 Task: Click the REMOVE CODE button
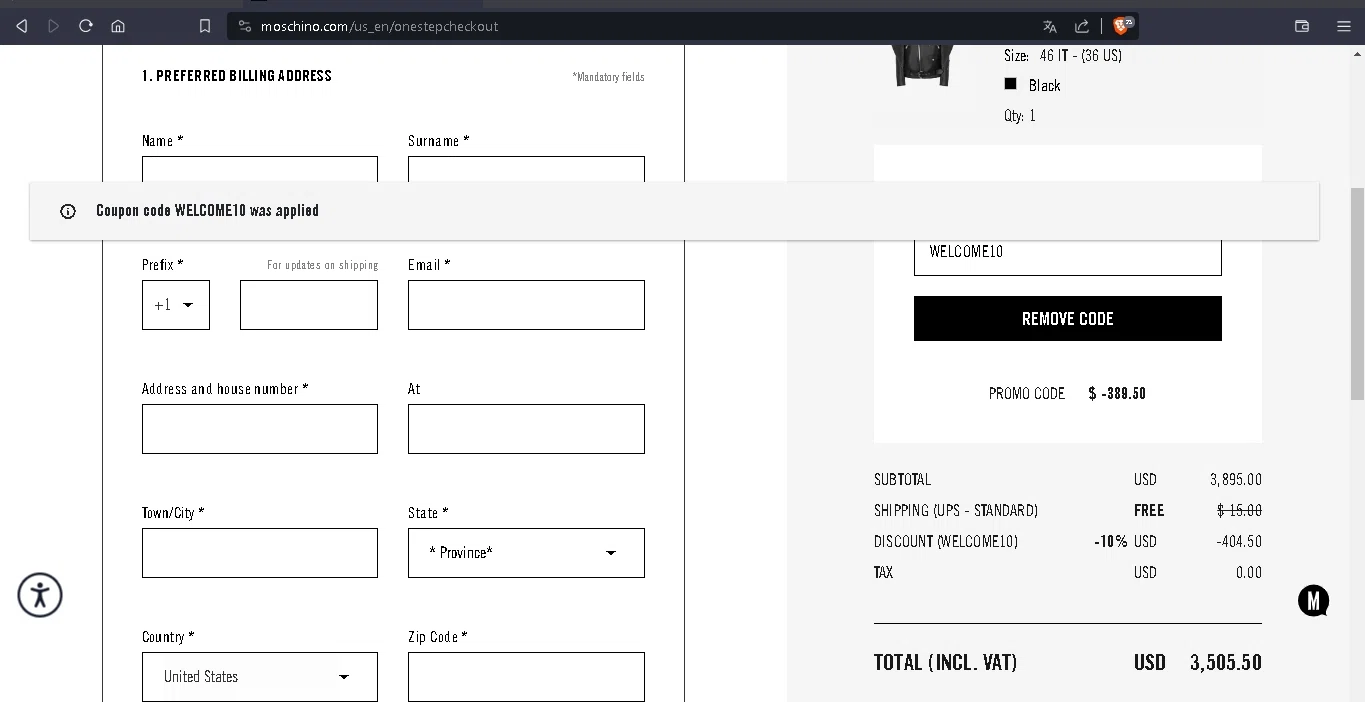[x=1067, y=318]
